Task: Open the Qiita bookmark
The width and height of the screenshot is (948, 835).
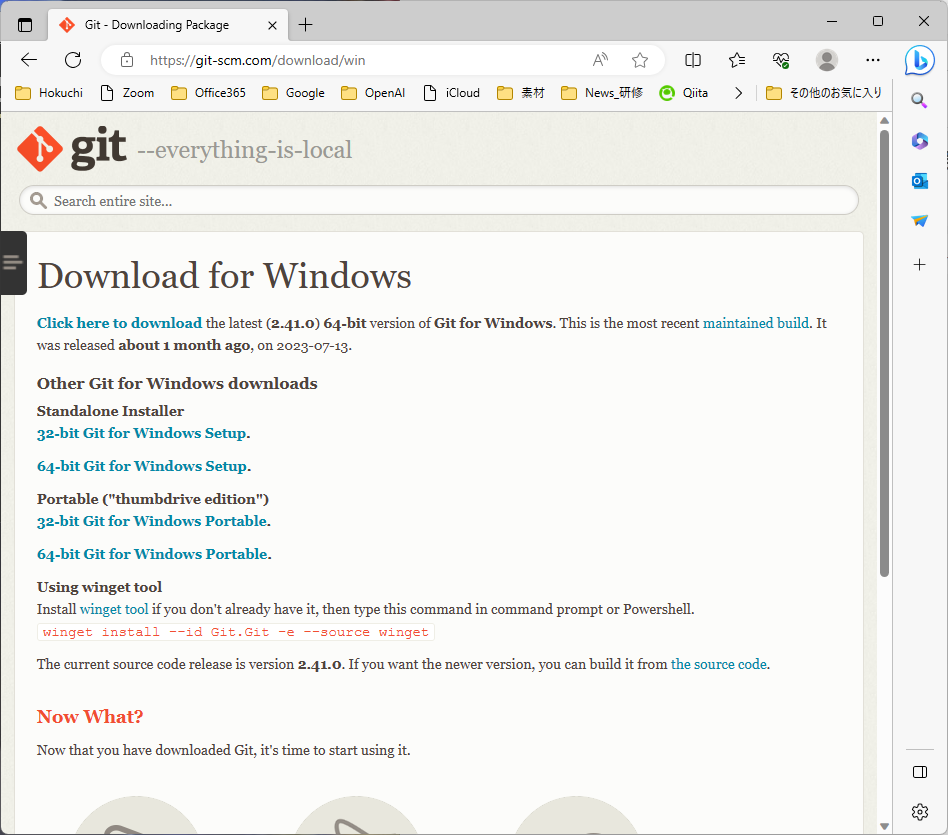Action: click(x=684, y=93)
